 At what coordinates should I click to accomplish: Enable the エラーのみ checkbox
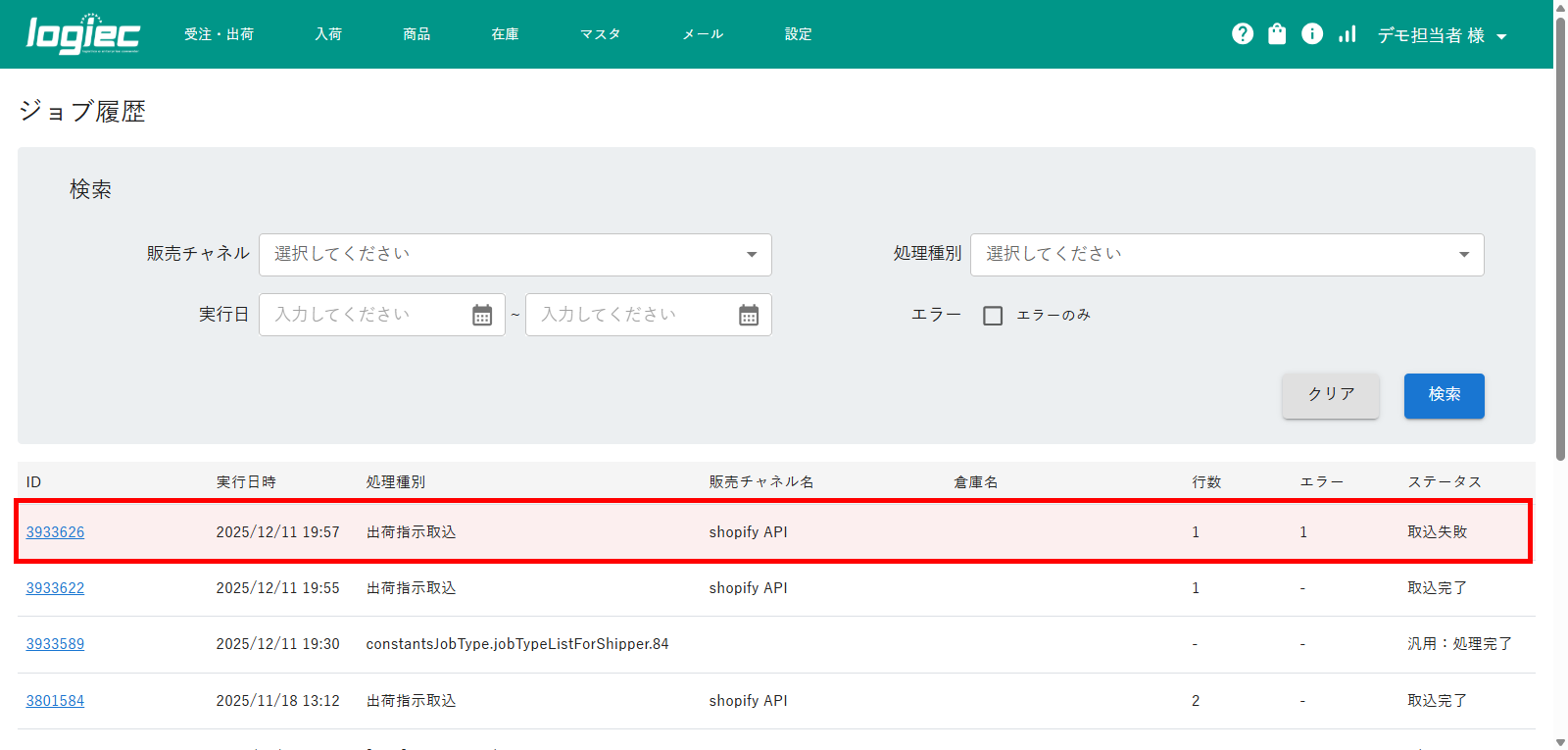point(993,316)
